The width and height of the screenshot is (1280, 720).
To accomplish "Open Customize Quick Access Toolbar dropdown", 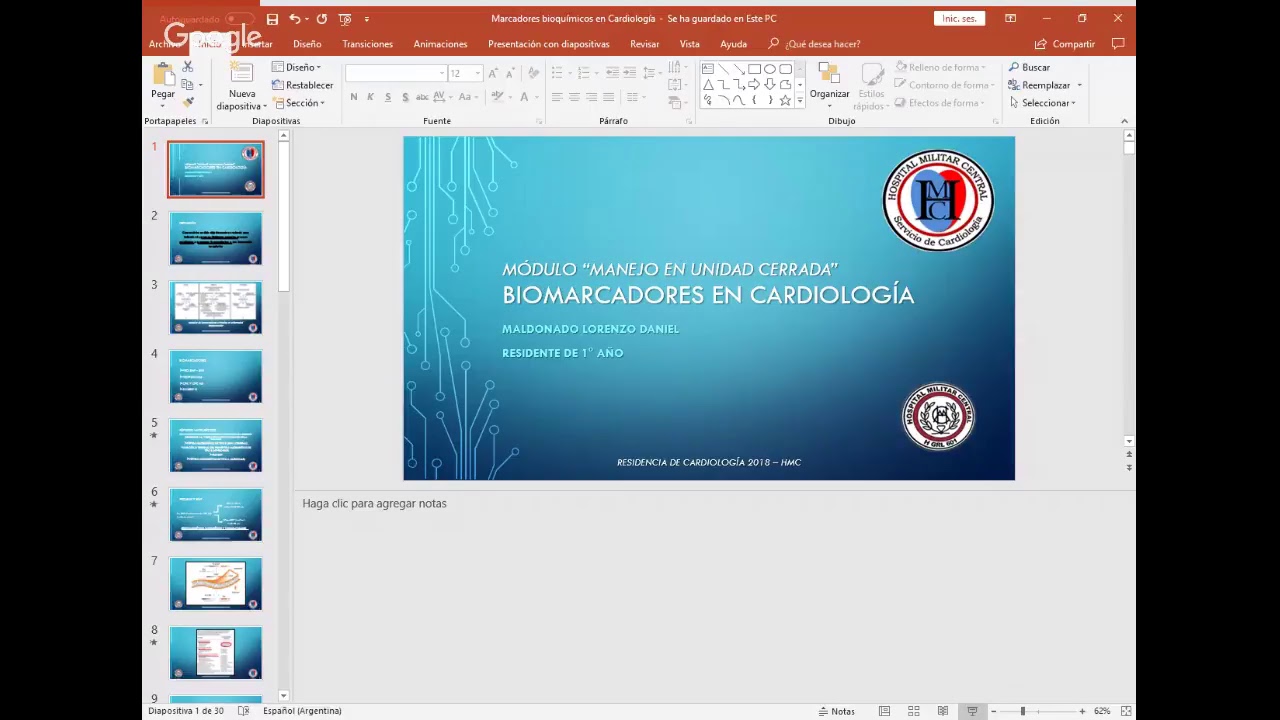I will 367,19.
